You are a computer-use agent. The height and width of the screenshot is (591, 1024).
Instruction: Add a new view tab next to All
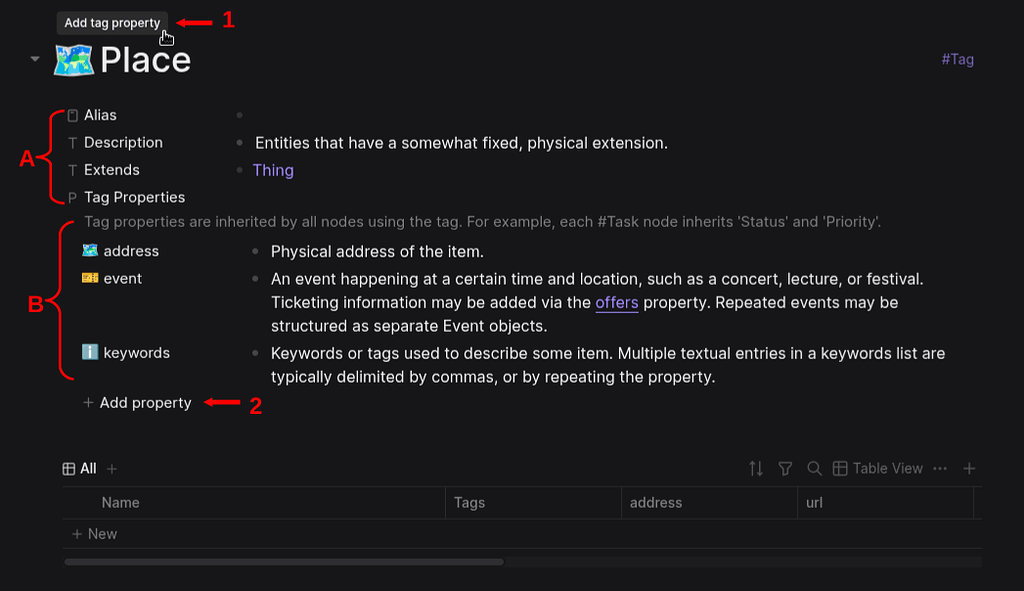pos(112,469)
